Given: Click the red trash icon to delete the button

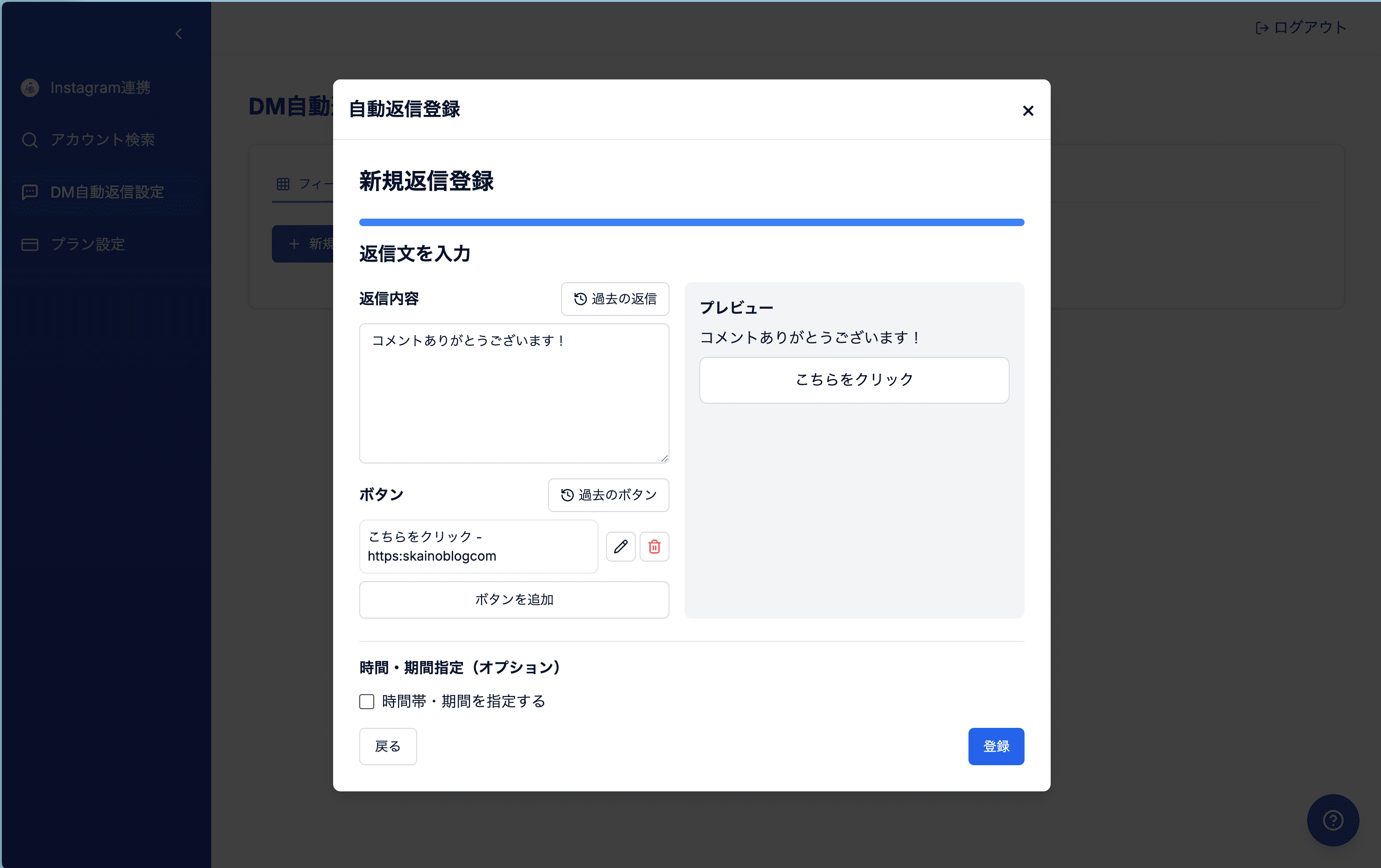Looking at the screenshot, I should pos(655,547).
